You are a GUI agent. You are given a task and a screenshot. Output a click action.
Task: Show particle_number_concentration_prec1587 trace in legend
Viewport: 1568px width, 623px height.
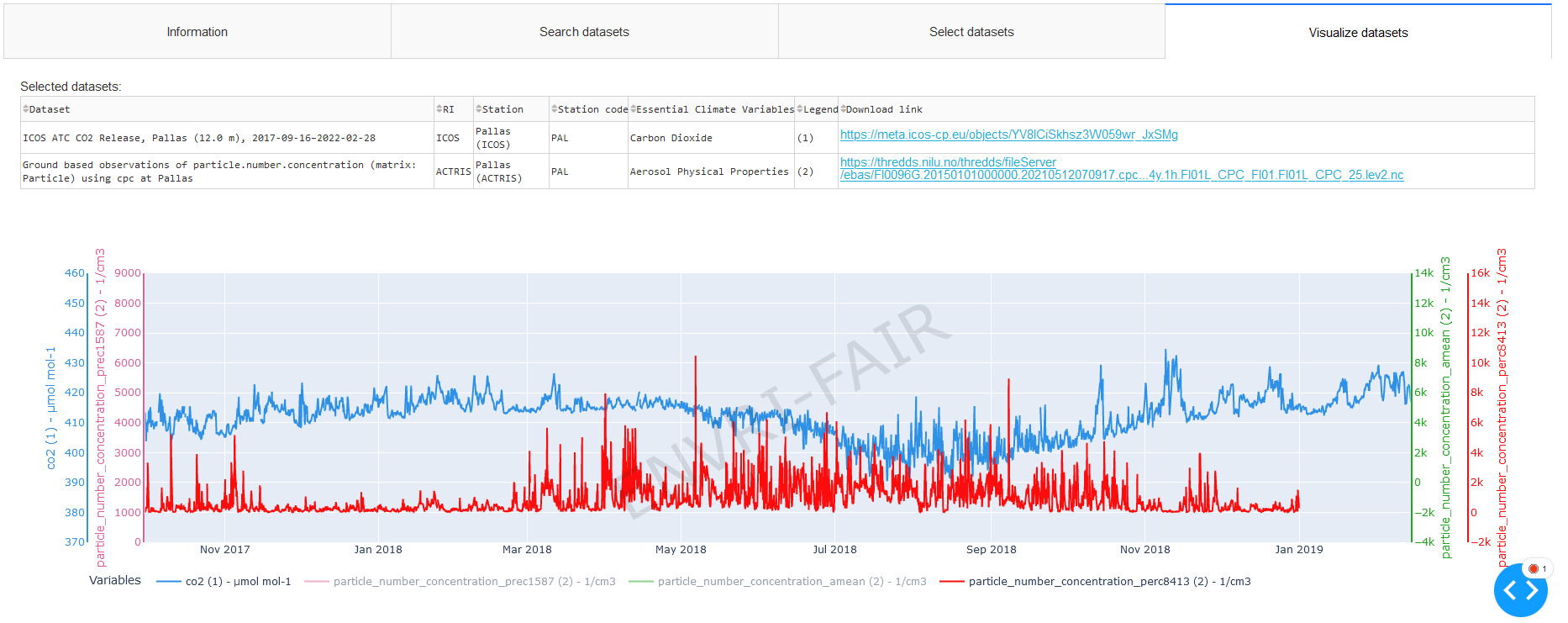pos(474,582)
